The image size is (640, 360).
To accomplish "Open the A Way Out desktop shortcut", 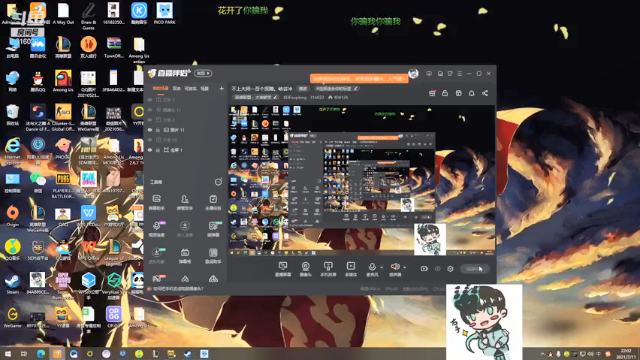I will click(63, 13).
